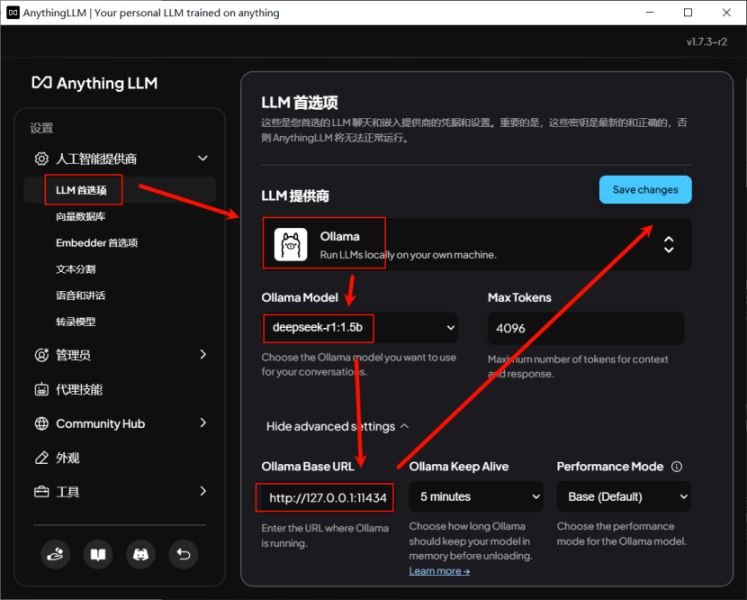Viewport: 747px width, 600px height.
Task: Open the Ollama Model dropdown
Action: click(360, 327)
